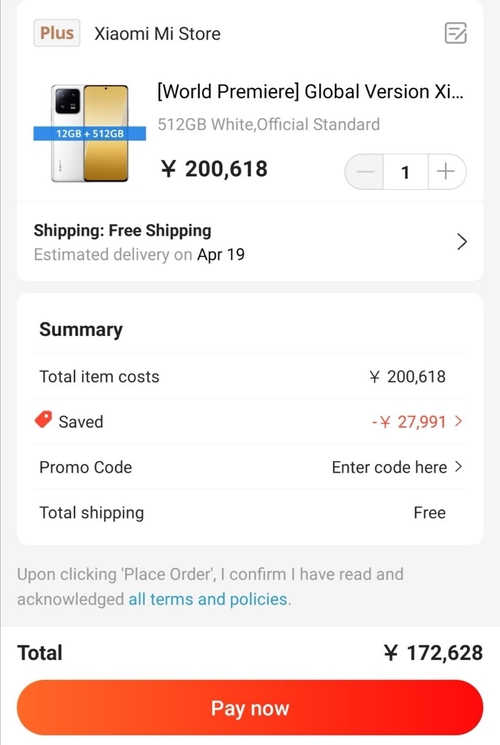Select the Xiaomi Mi Store name
500x745 pixels.
click(x=157, y=34)
